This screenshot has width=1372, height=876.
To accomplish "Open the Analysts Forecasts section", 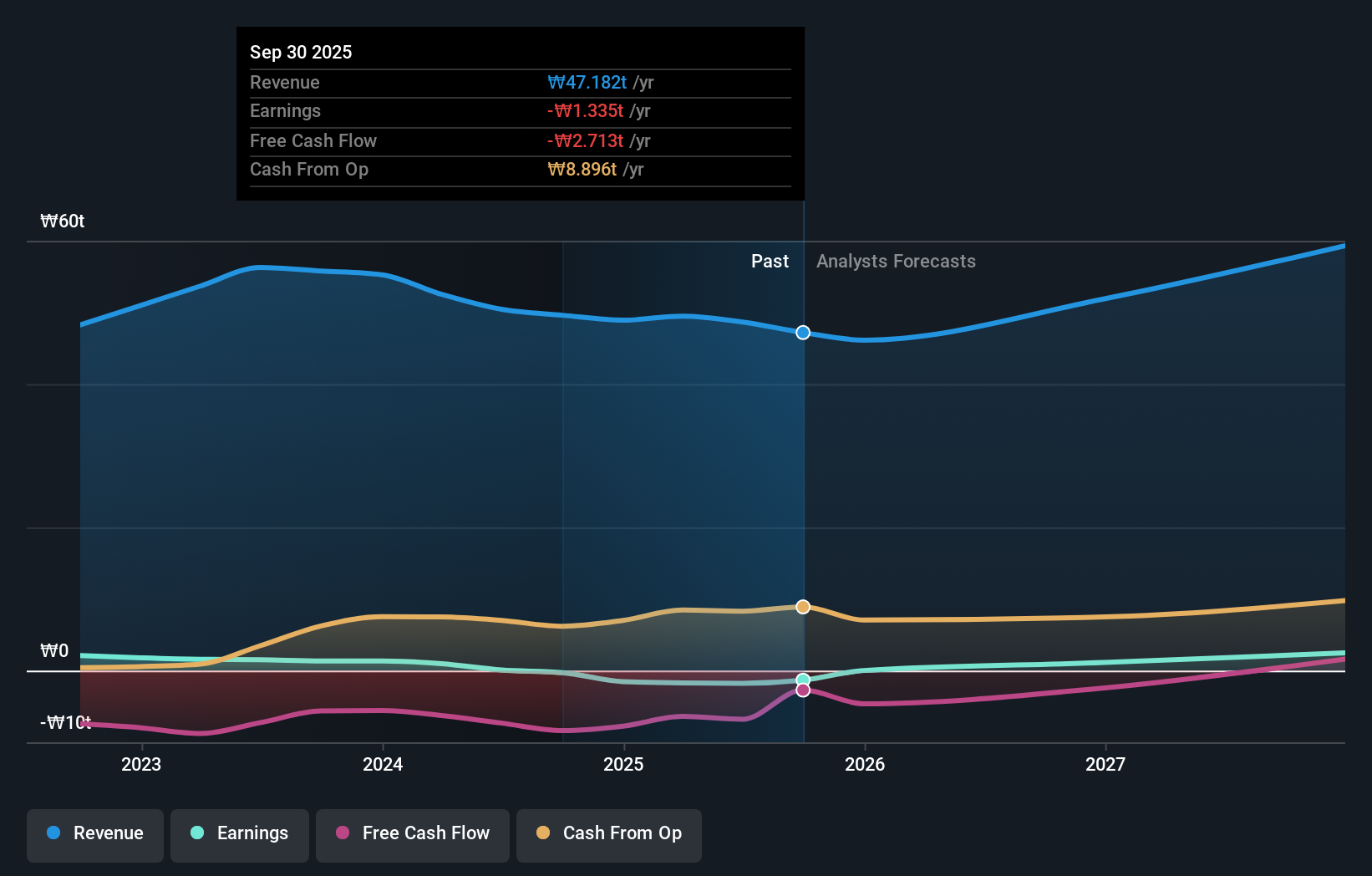I will click(895, 262).
